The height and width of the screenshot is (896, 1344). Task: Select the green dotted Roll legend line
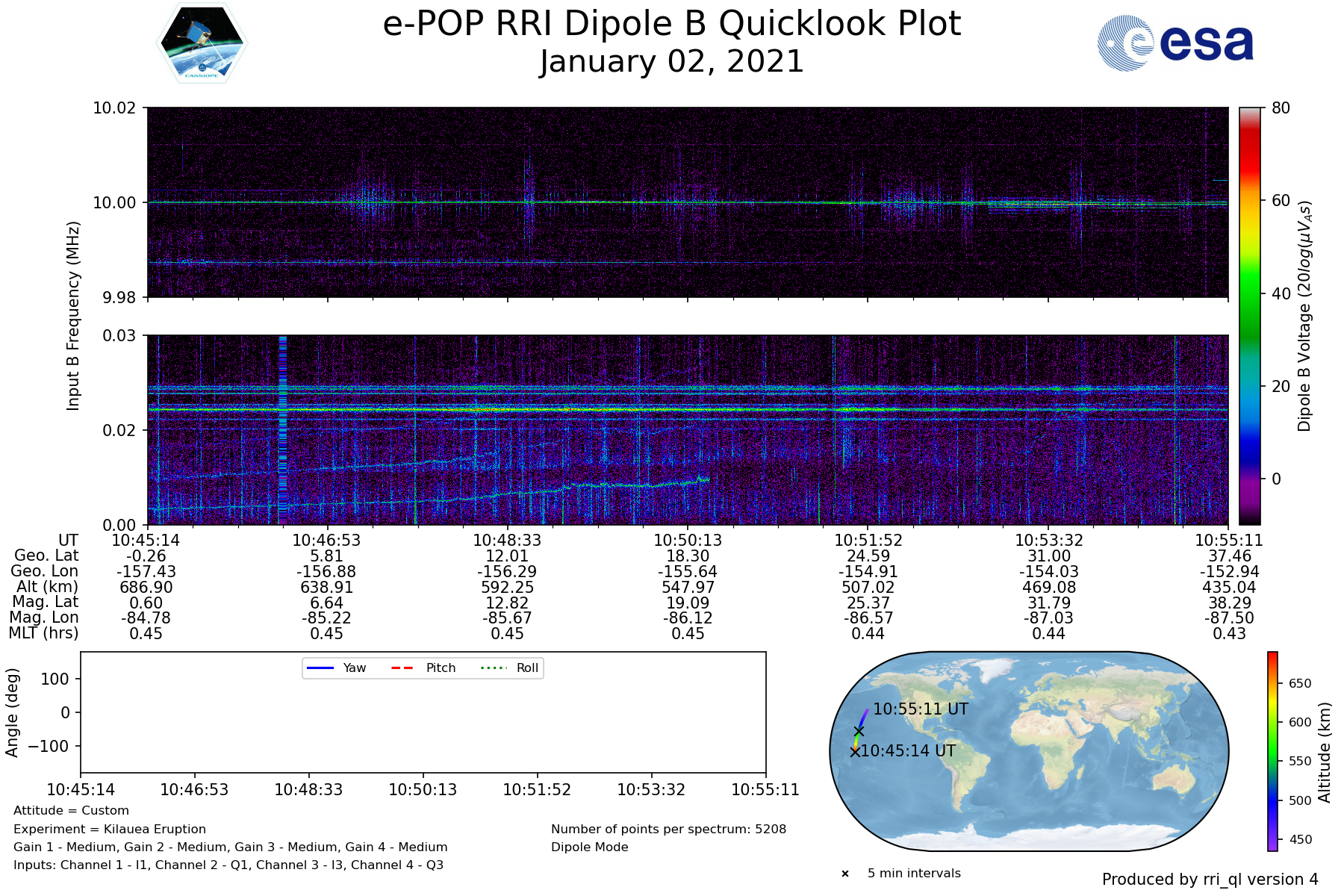(494, 668)
